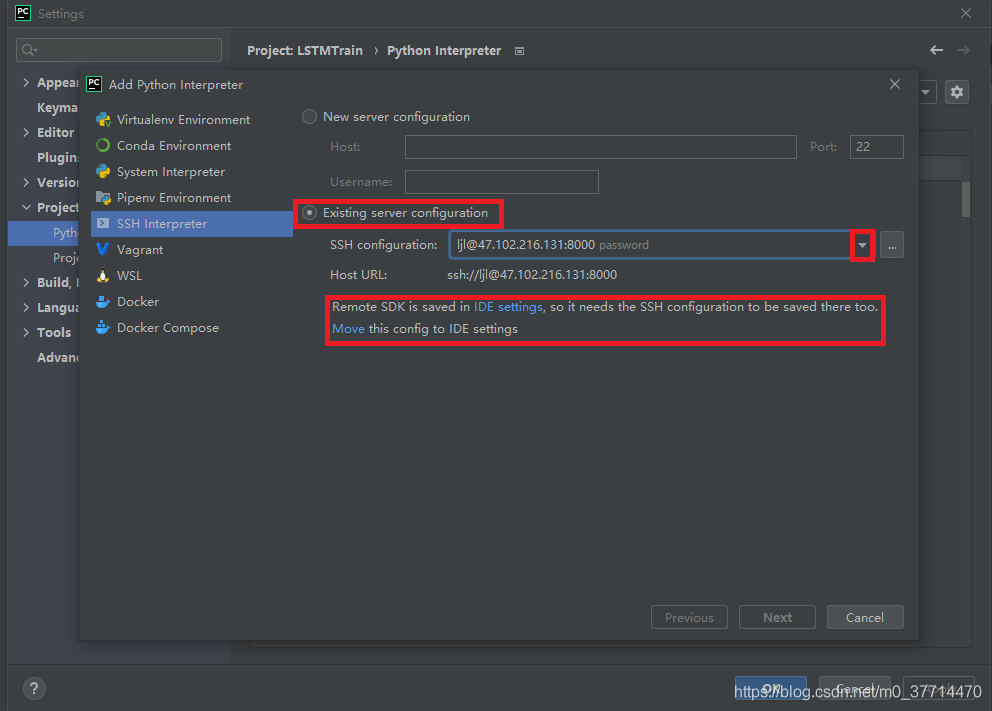Select Existing server configuration radio button
The height and width of the screenshot is (711, 992).
click(x=310, y=213)
